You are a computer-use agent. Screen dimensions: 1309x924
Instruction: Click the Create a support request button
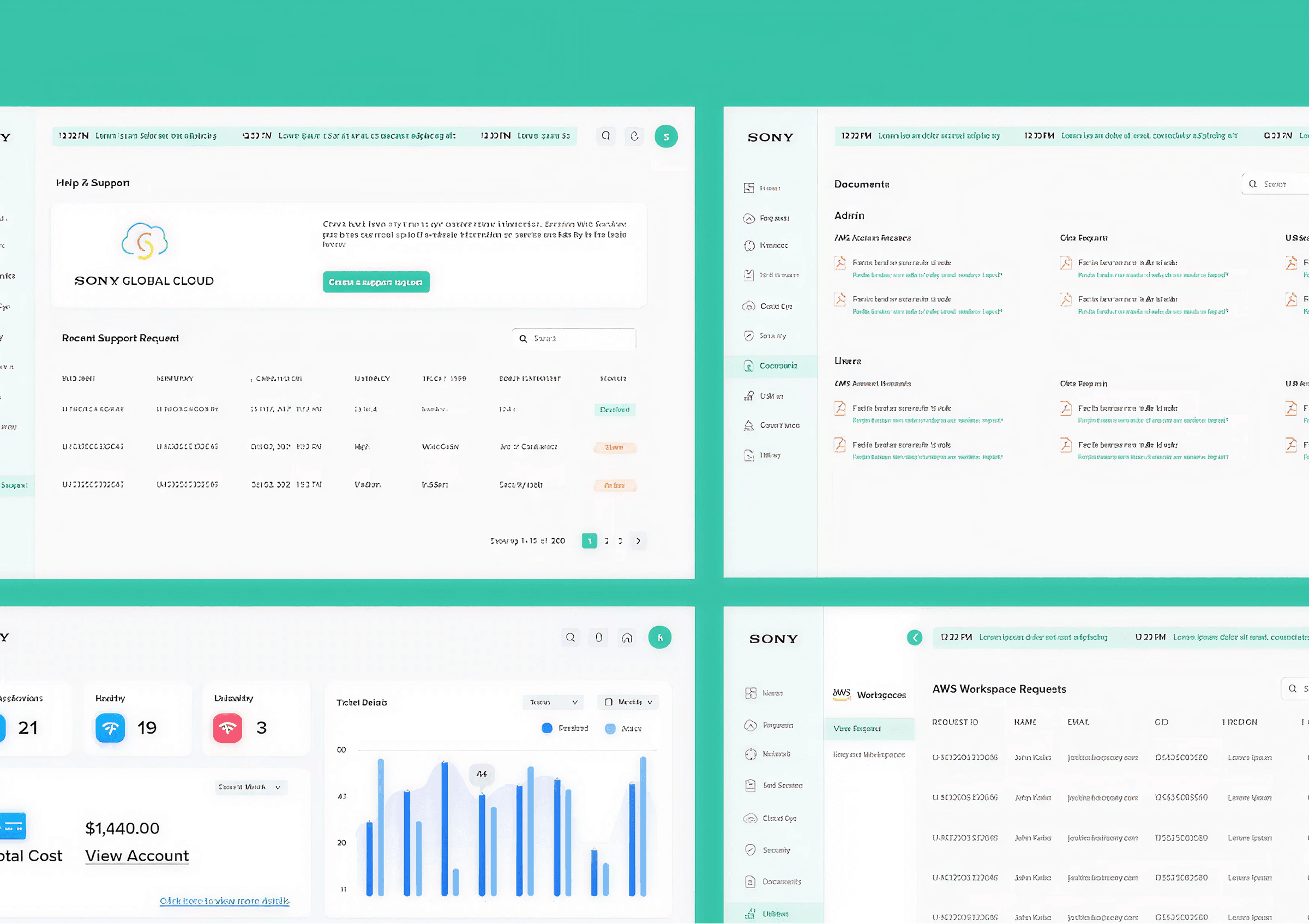(376, 282)
